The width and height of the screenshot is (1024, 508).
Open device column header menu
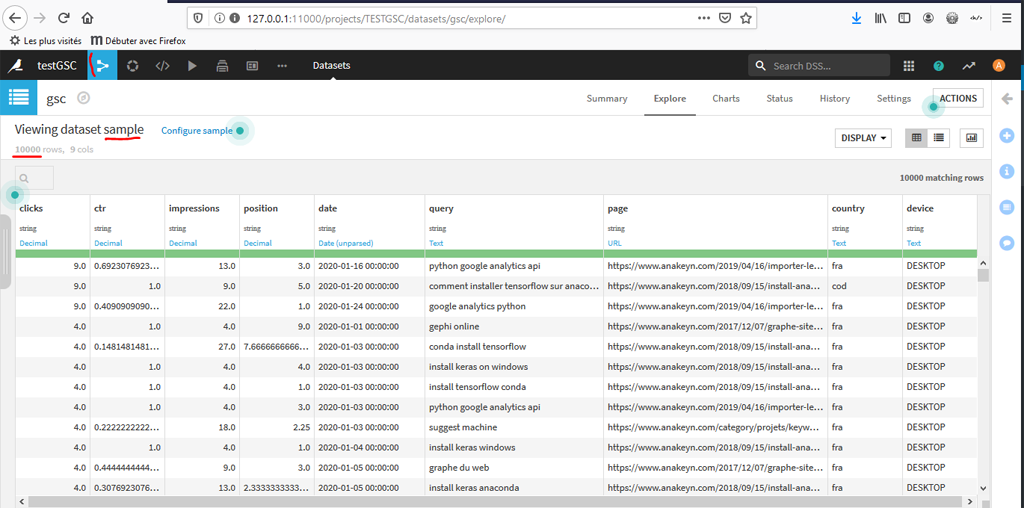[x=920, y=208]
